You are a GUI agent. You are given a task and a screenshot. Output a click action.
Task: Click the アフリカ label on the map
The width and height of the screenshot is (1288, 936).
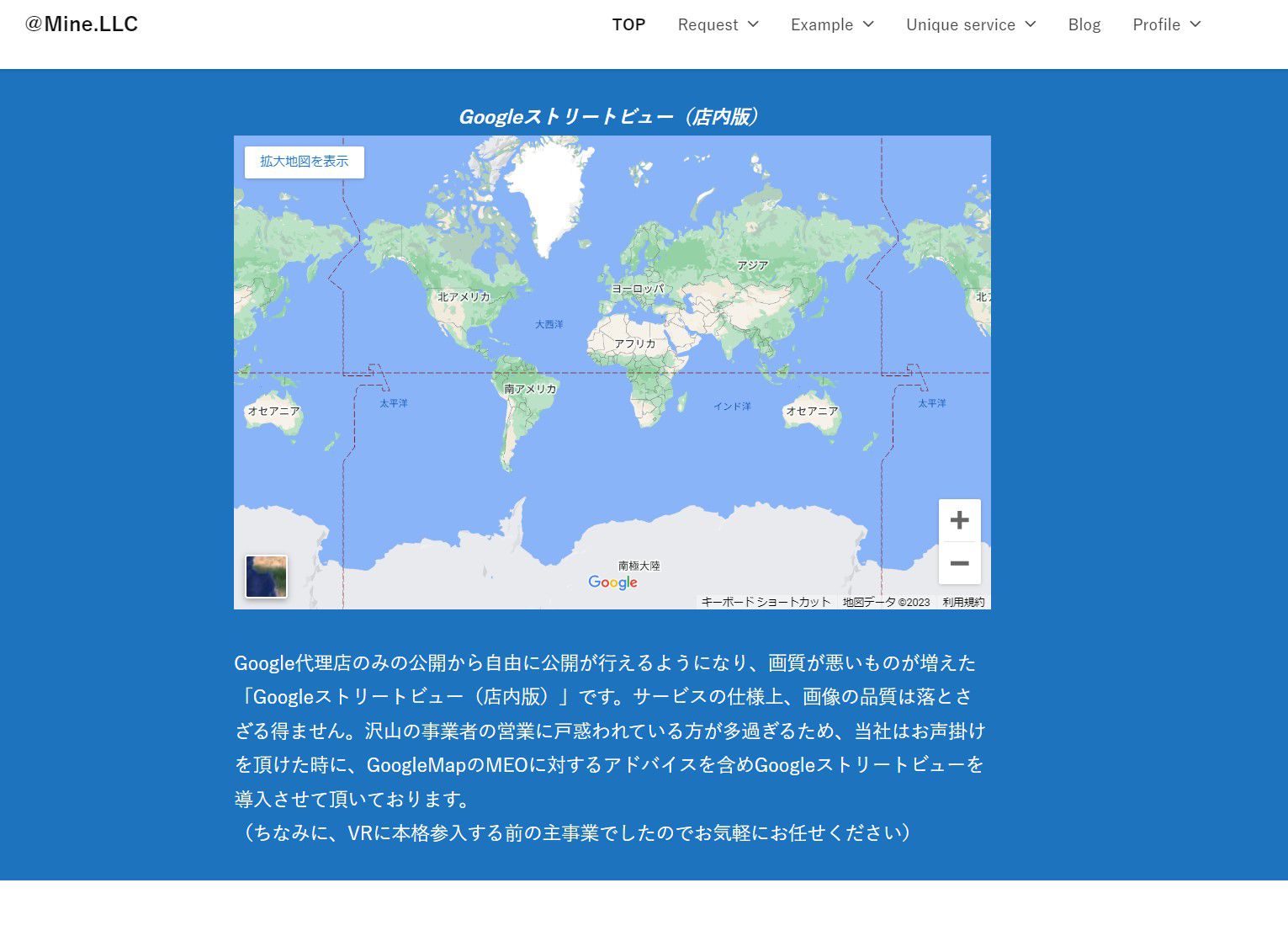pos(634,343)
